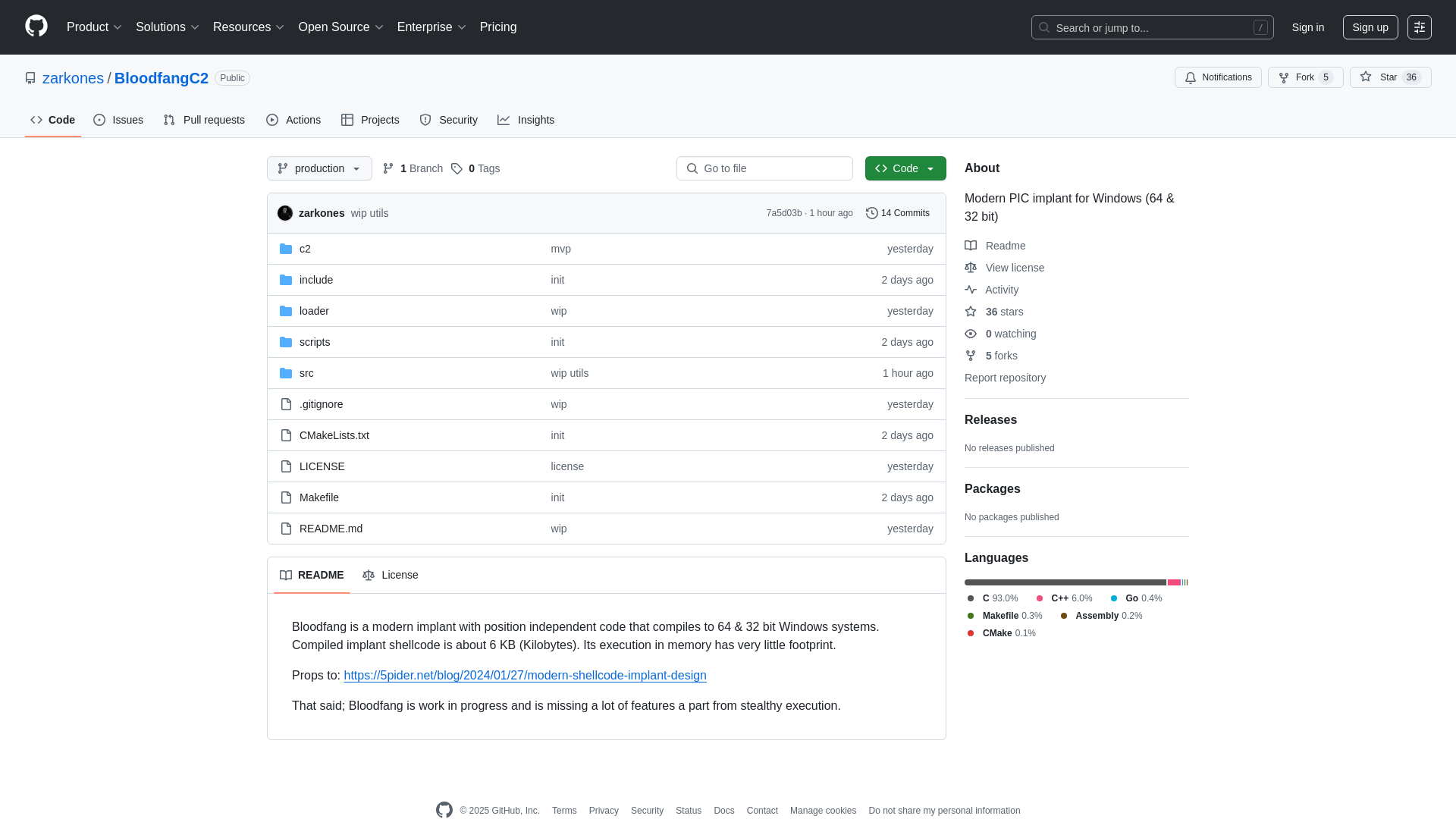Image resolution: width=1456 pixels, height=819 pixels.
Task: Click the 'wip utils' commit message for src
Action: (570, 373)
